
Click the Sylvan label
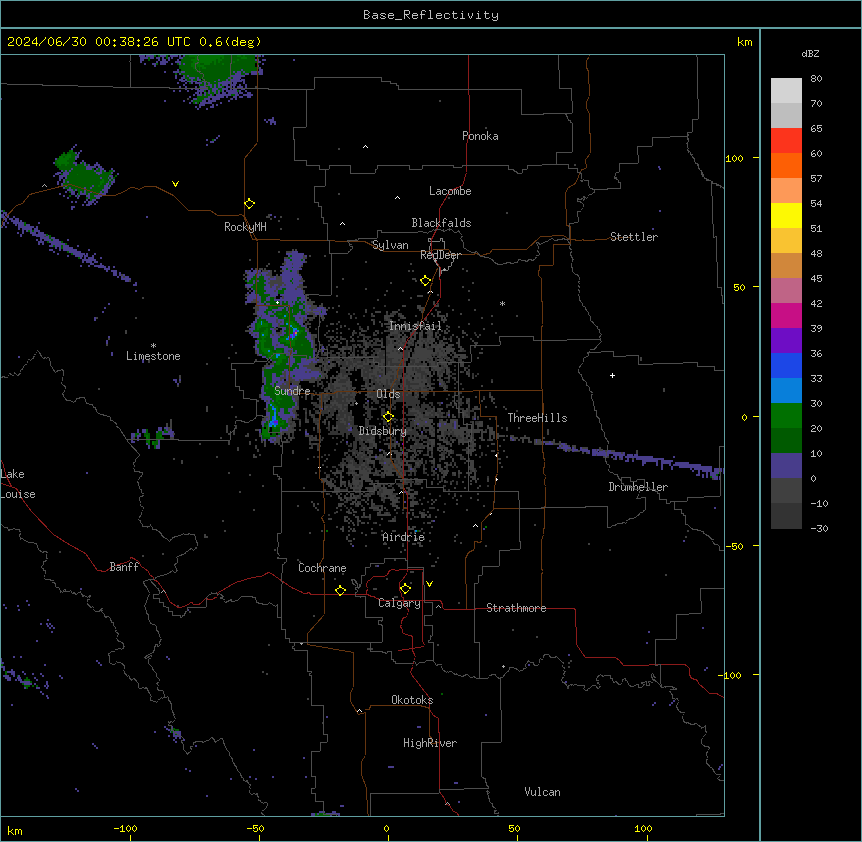coord(390,245)
